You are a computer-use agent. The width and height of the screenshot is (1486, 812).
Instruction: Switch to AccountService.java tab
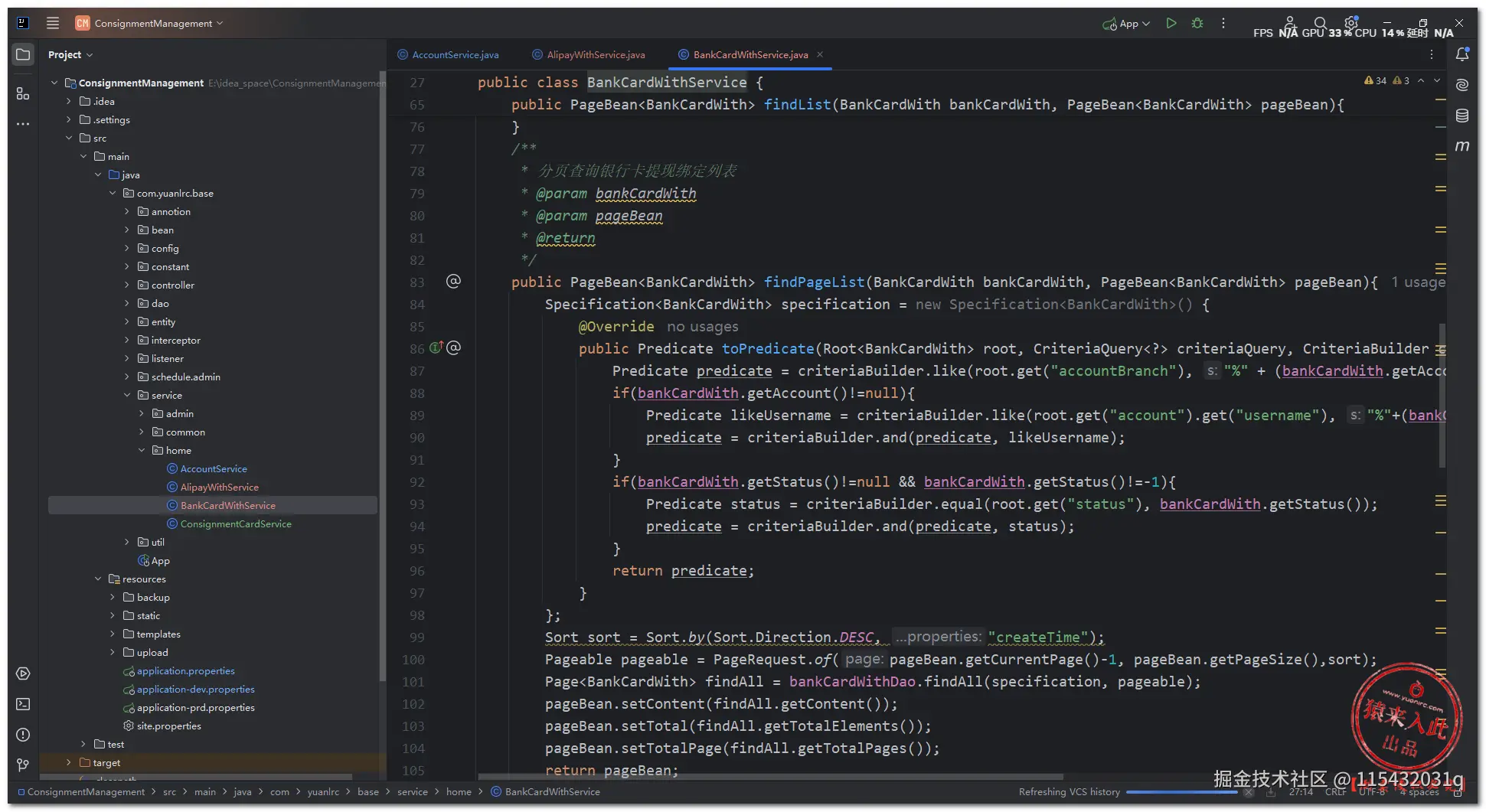(x=448, y=55)
